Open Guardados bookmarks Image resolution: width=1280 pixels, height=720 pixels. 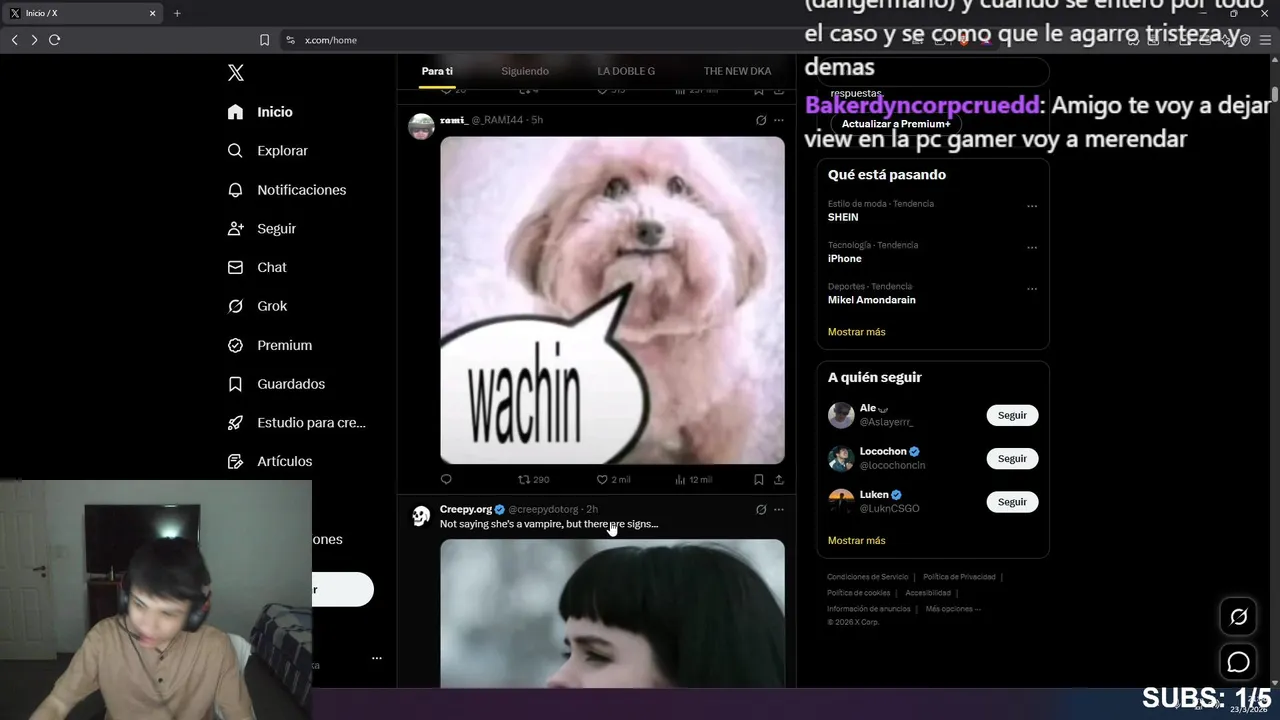coord(277,384)
